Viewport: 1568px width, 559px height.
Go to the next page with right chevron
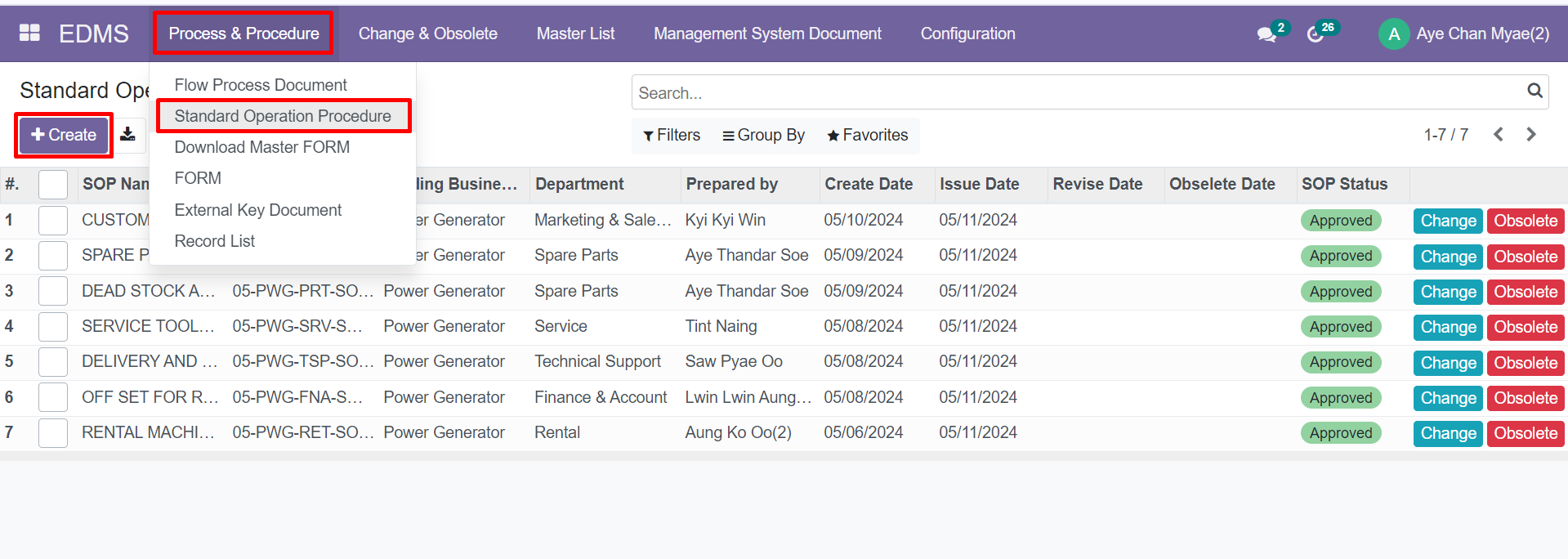[x=1531, y=135]
